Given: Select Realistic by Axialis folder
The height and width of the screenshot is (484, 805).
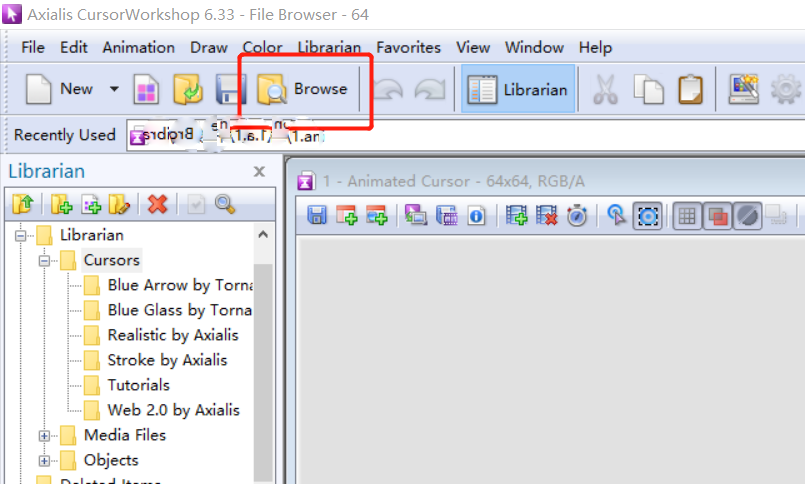Looking at the screenshot, I should [x=173, y=335].
